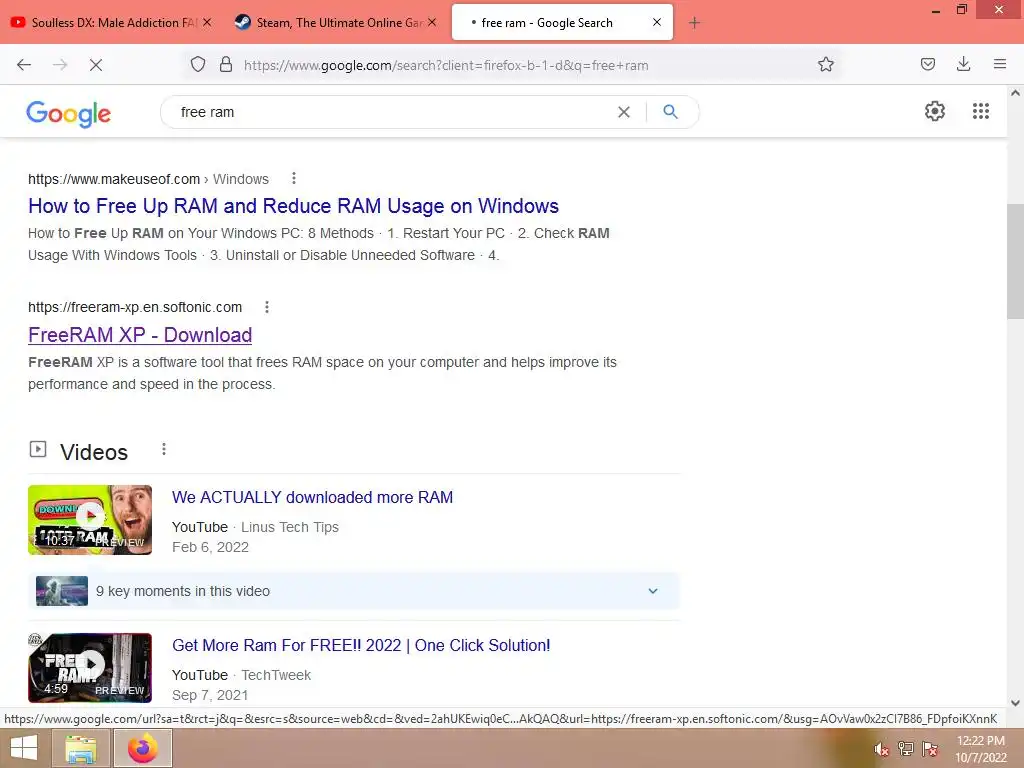Open the Firefox hamburger application menu
The image size is (1024, 768).
point(999,64)
